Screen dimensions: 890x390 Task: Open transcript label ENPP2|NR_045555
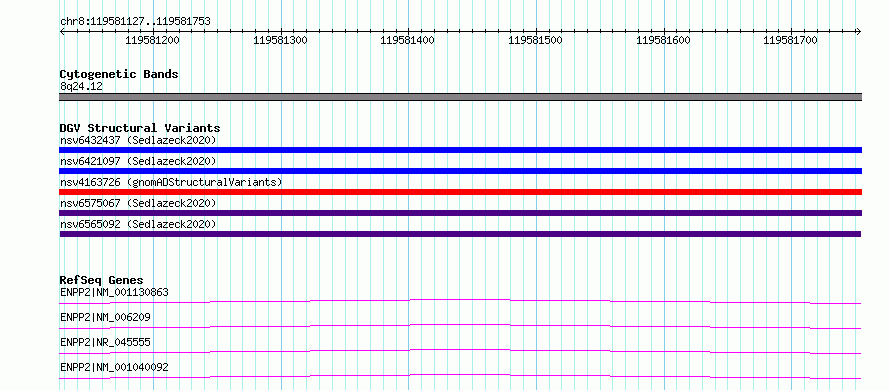coord(105,342)
